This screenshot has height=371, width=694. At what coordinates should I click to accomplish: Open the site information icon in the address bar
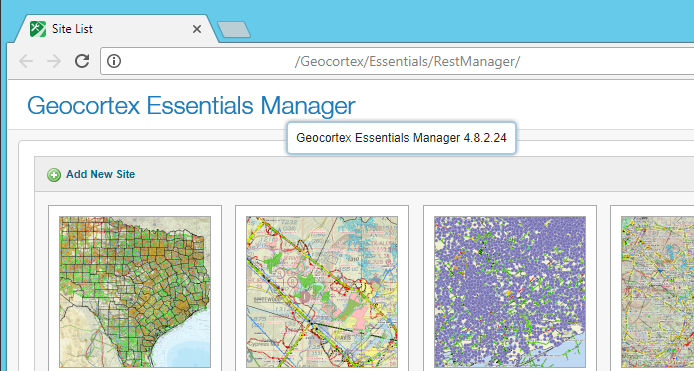coord(114,61)
